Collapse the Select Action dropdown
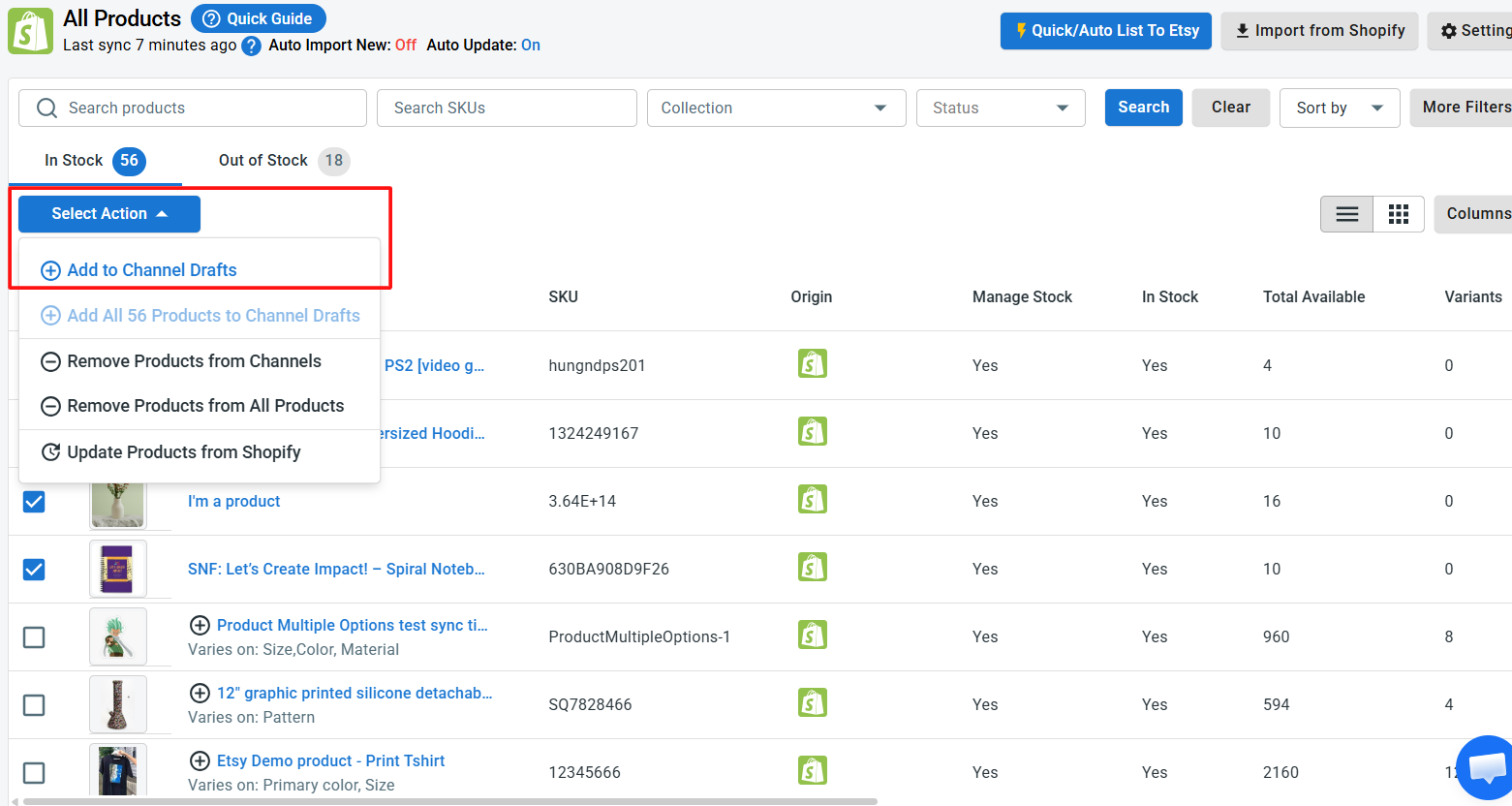This screenshot has width=1512, height=806. [x=109, y=214]
